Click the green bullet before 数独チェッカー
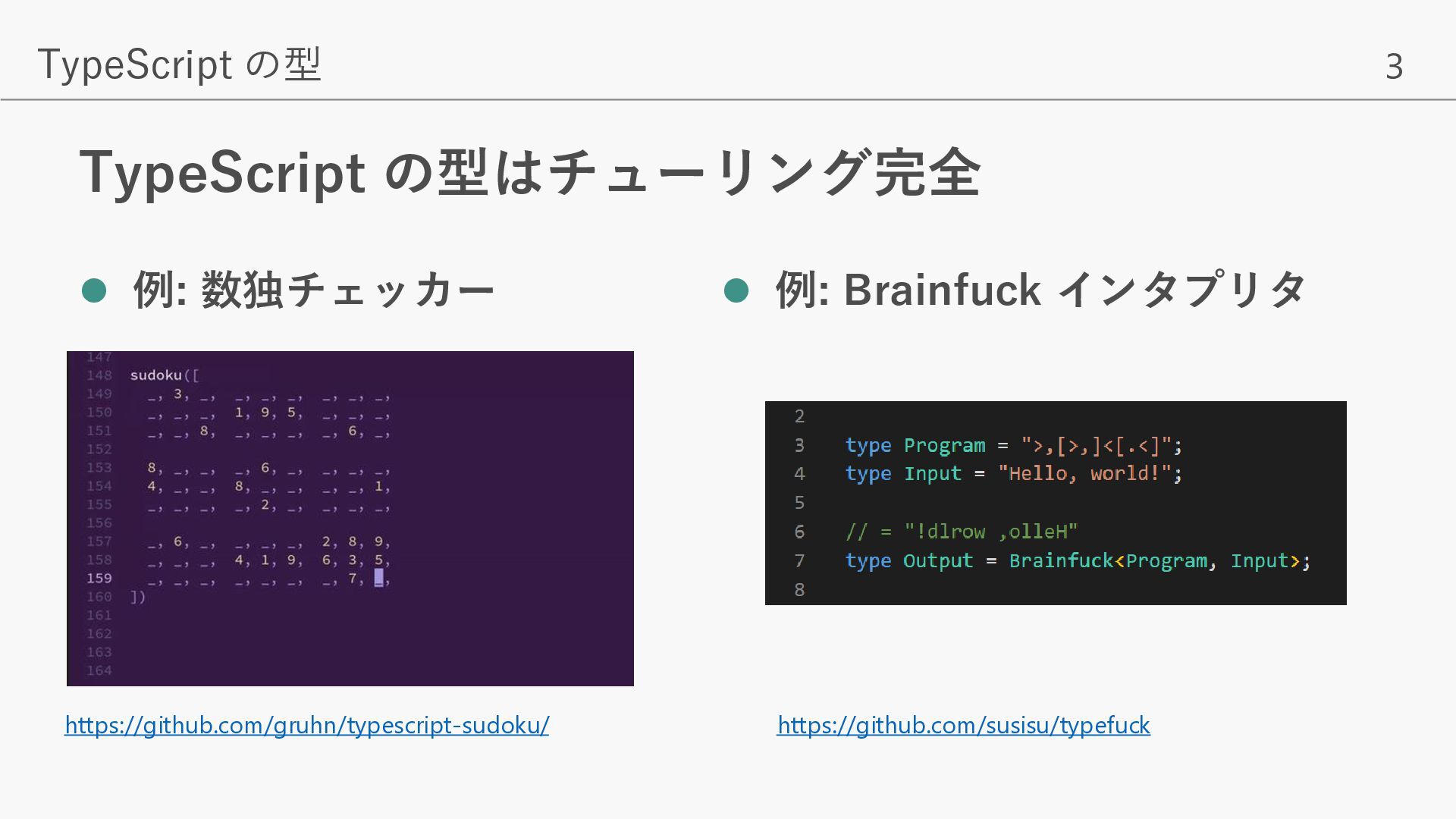 [94, 290]
